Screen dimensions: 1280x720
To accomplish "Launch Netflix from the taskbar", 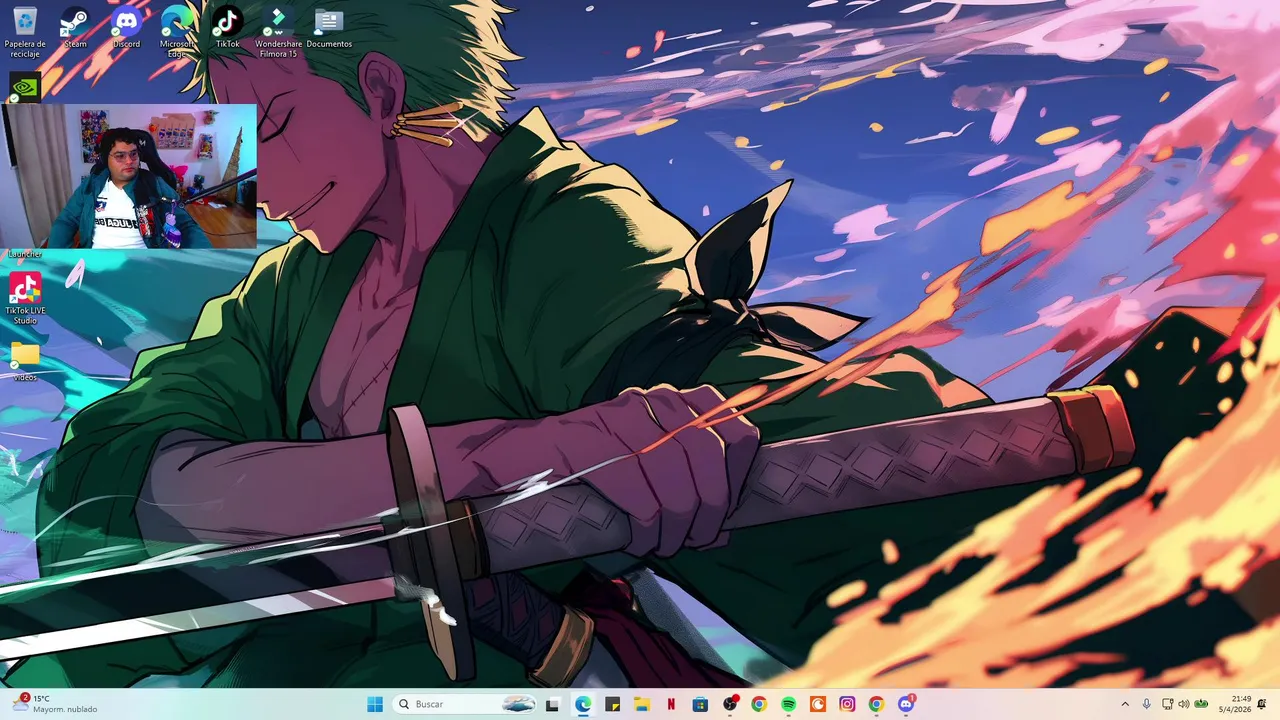I will (x=671, y=704).
